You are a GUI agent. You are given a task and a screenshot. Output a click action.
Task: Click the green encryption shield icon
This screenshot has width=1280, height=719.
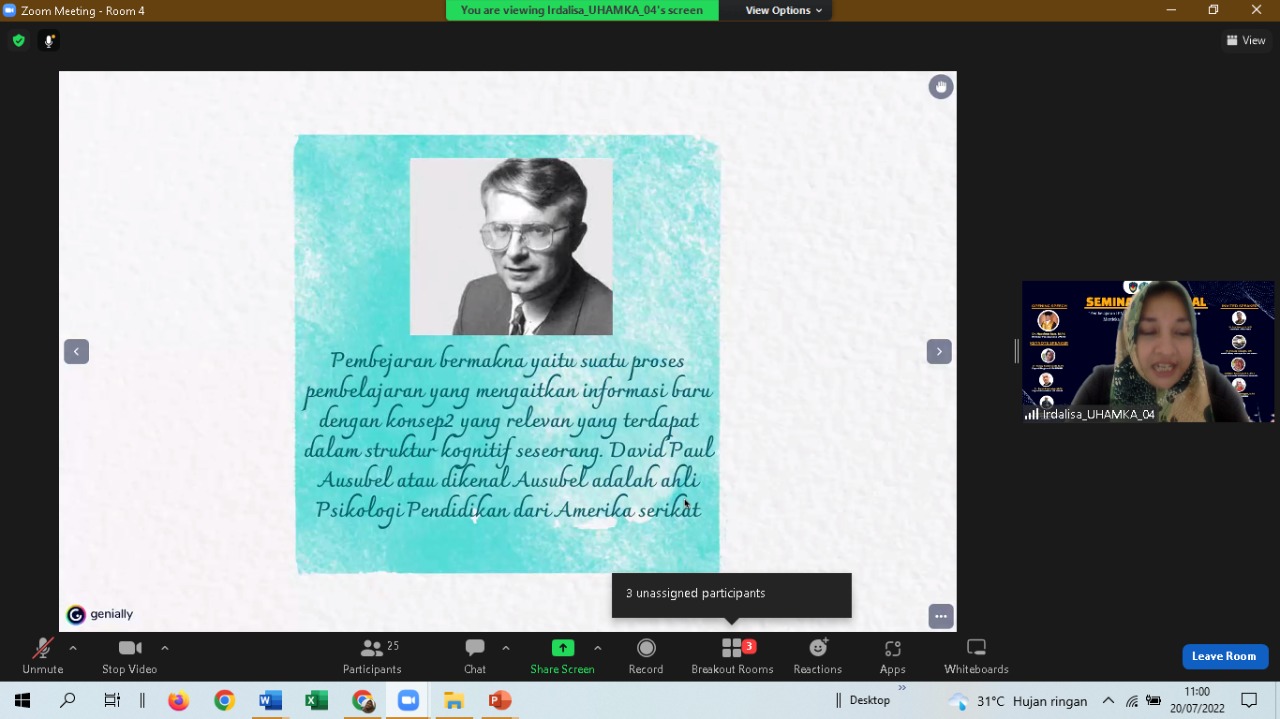[18, 41]
